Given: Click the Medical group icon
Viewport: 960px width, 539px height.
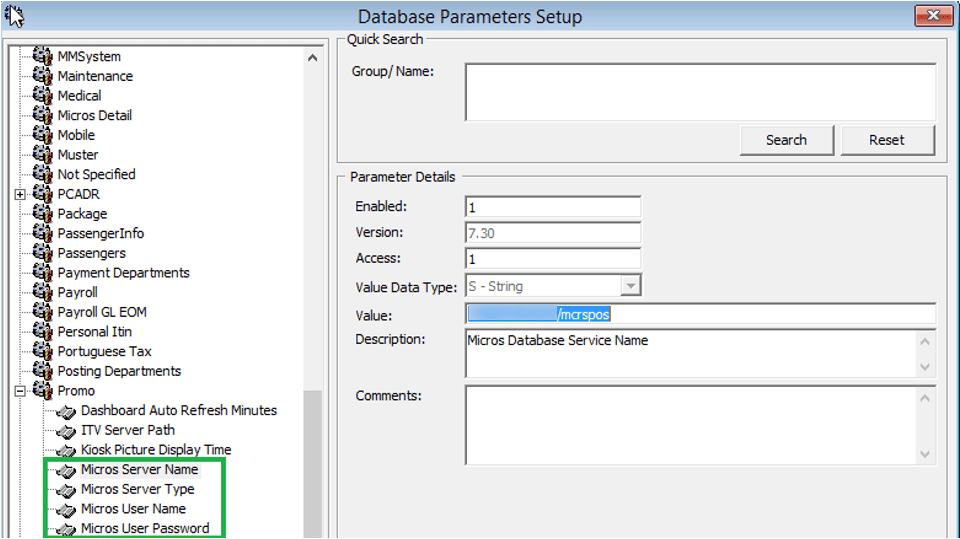Looking at the screenshot, I should [x=42, y=95].
